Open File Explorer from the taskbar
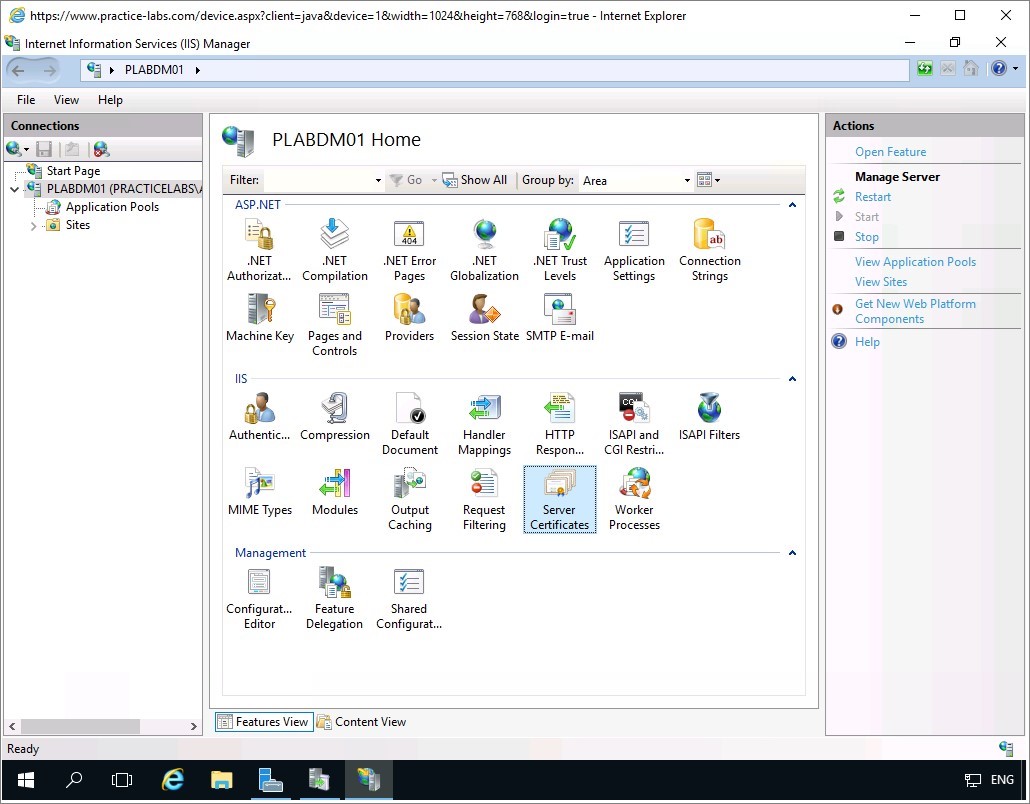 point(222,780)
